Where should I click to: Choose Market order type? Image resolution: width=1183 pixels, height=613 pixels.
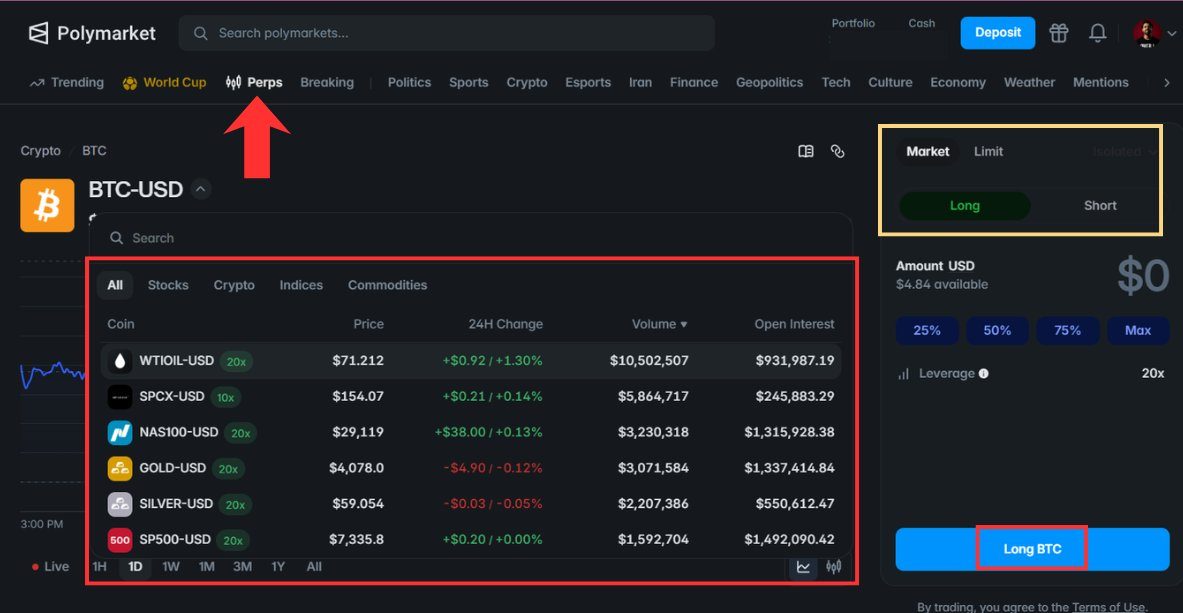[x=927, y=152]
